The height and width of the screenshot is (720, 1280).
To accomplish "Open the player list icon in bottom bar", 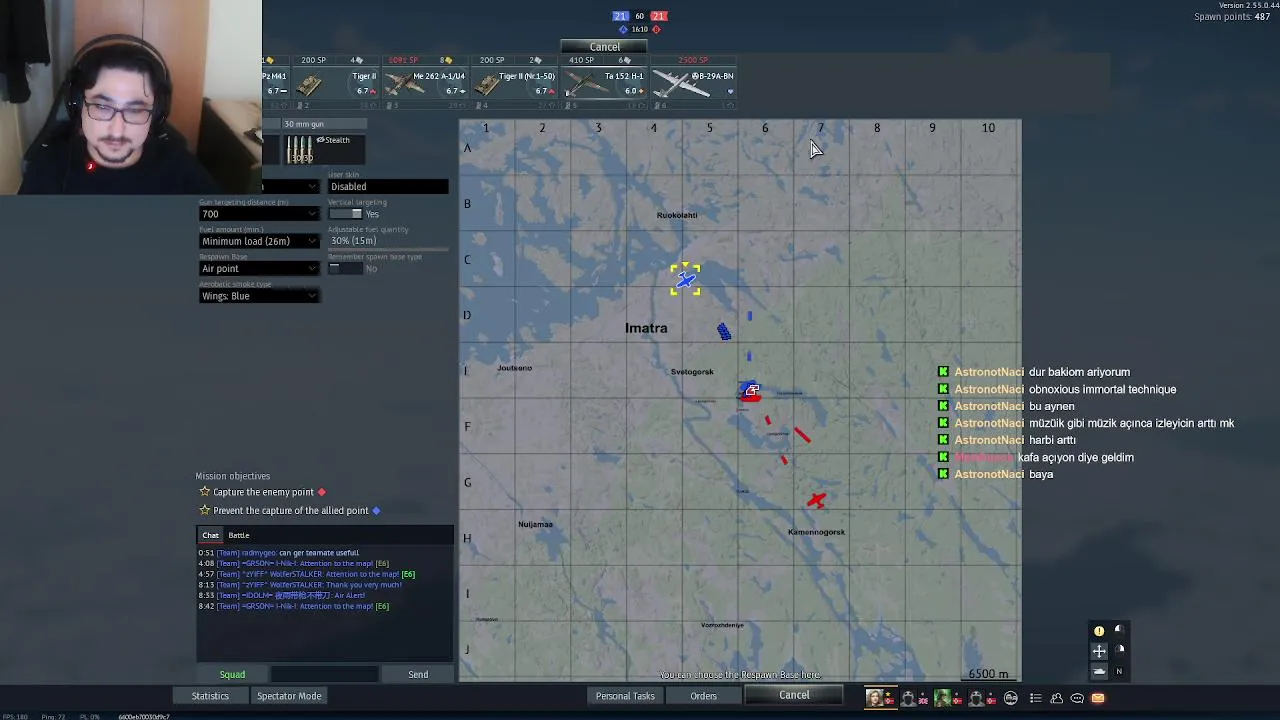I will coord(1036,698).
